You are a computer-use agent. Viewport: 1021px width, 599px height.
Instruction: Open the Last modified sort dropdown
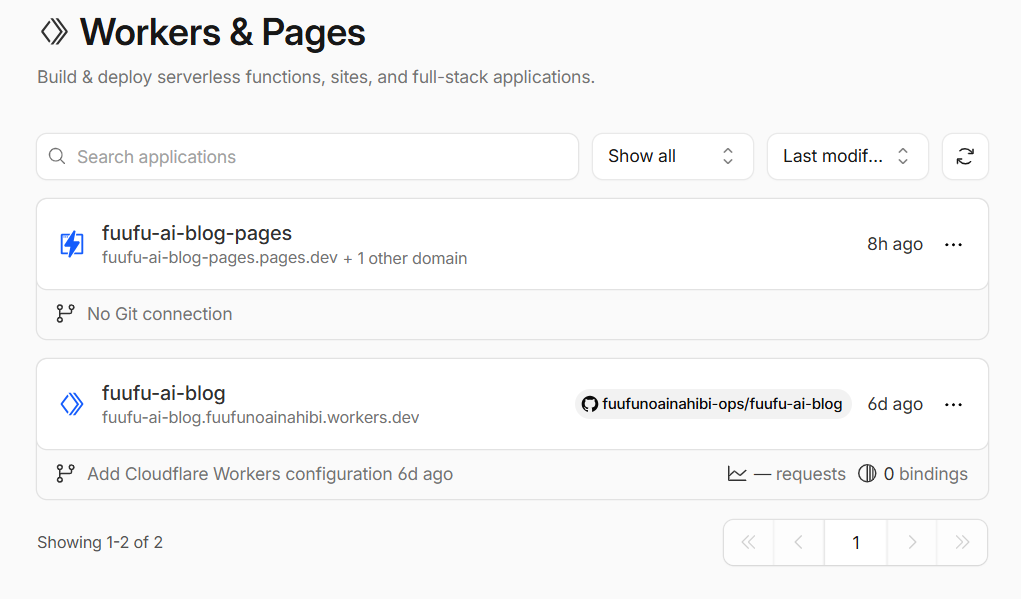(x=847, y=156)
